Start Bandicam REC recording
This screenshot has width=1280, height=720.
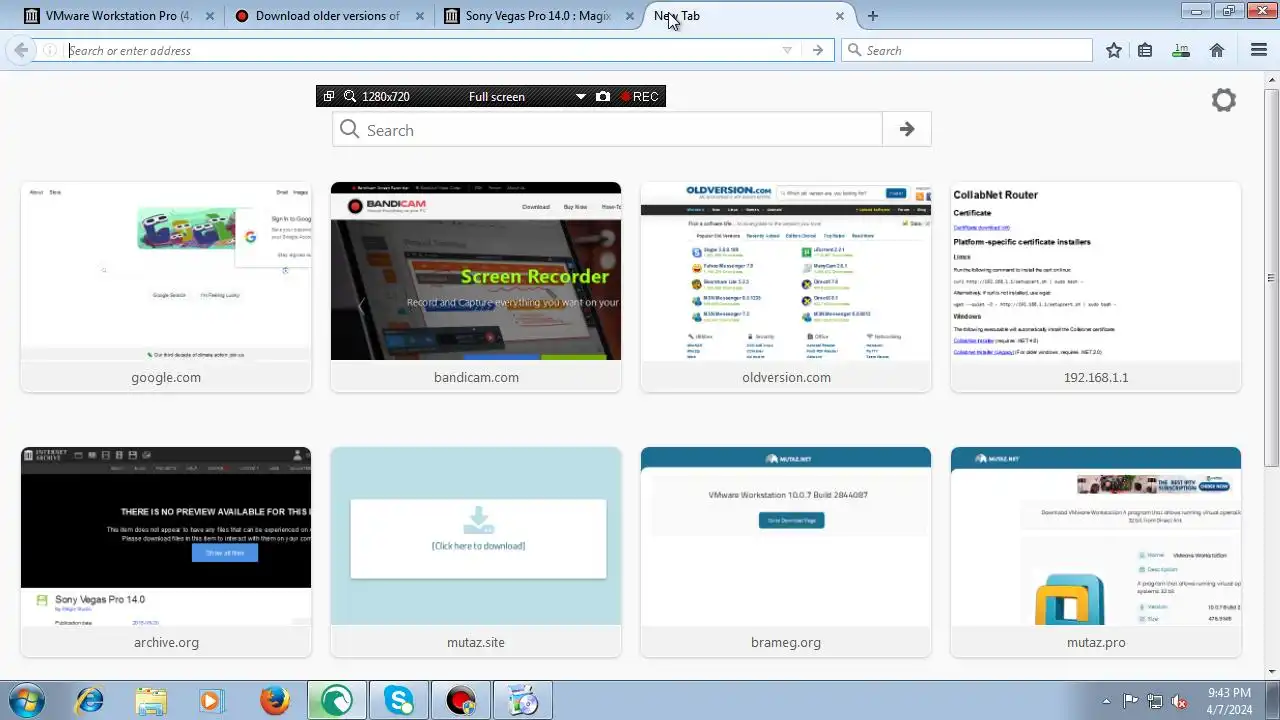click(639, 96)
